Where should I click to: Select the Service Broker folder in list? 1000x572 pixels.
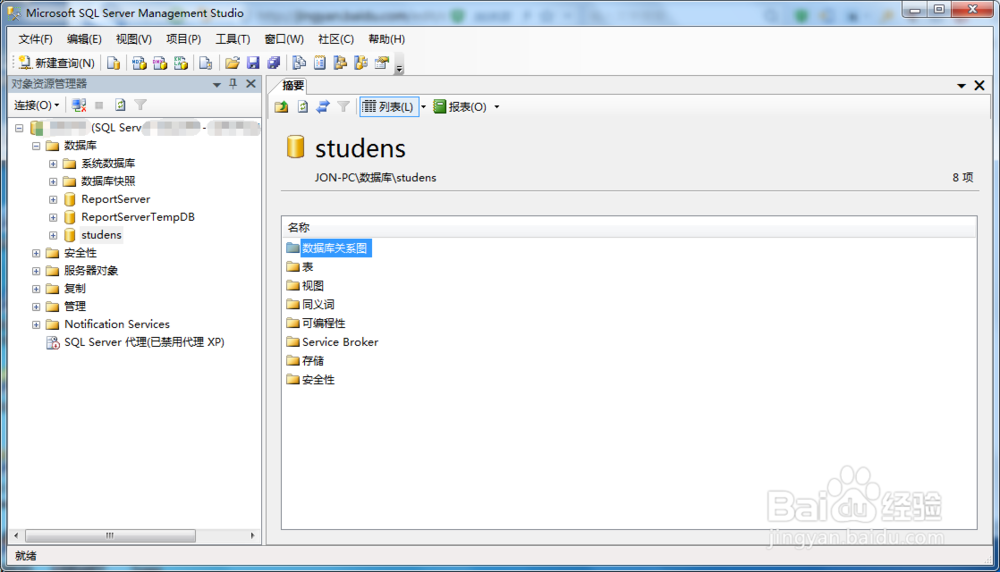coord(340,342)
